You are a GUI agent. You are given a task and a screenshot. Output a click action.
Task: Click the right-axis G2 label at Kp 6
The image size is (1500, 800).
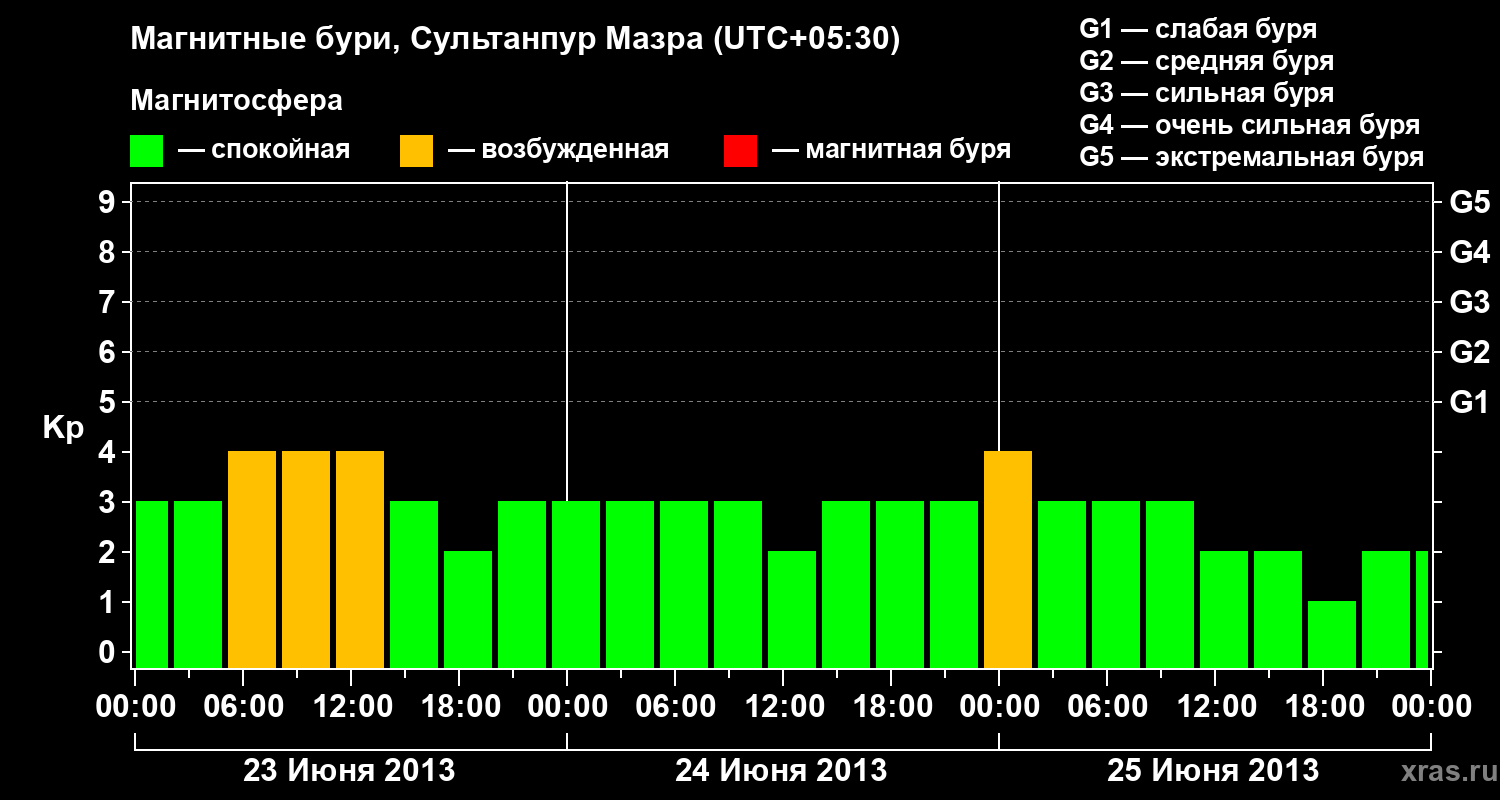point(1469,352)
